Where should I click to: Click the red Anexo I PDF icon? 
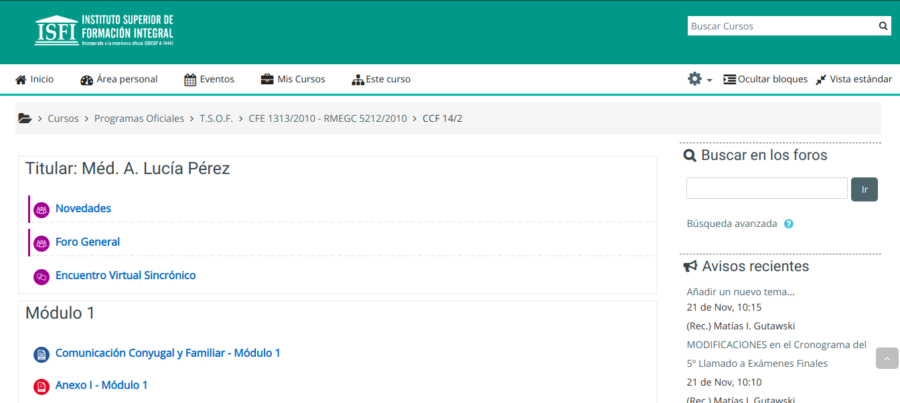(41, 386)
